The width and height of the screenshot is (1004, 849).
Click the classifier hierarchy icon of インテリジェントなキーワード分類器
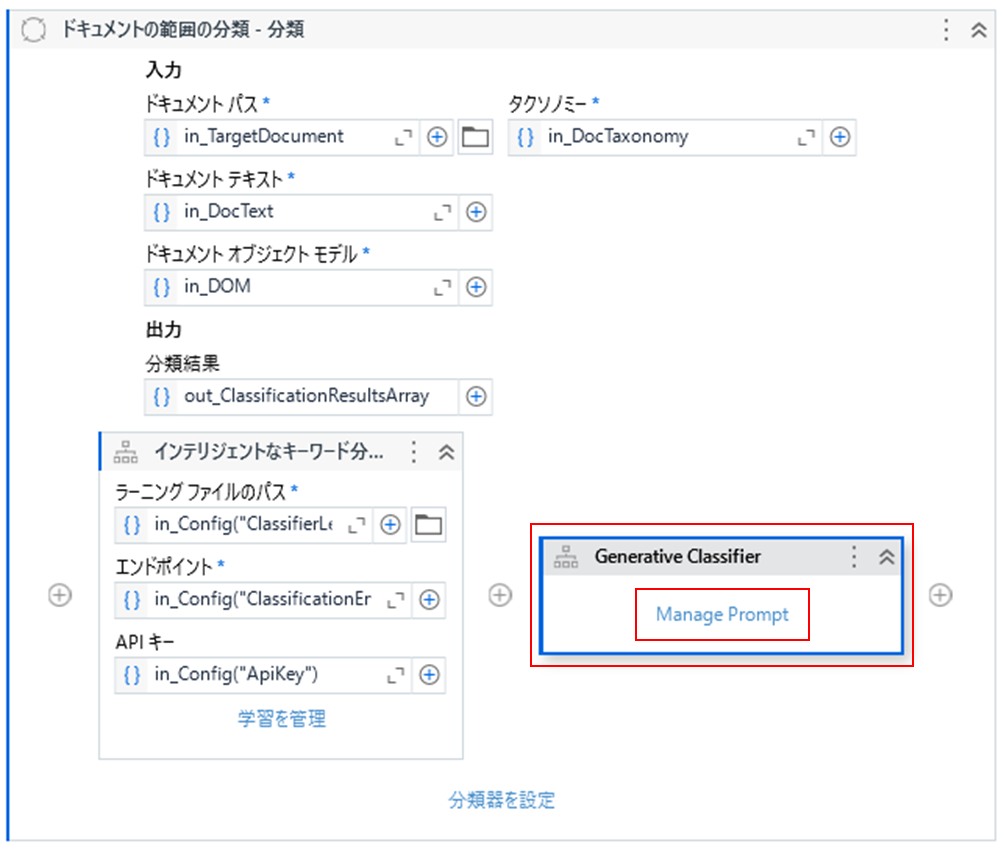pos(126,452)
